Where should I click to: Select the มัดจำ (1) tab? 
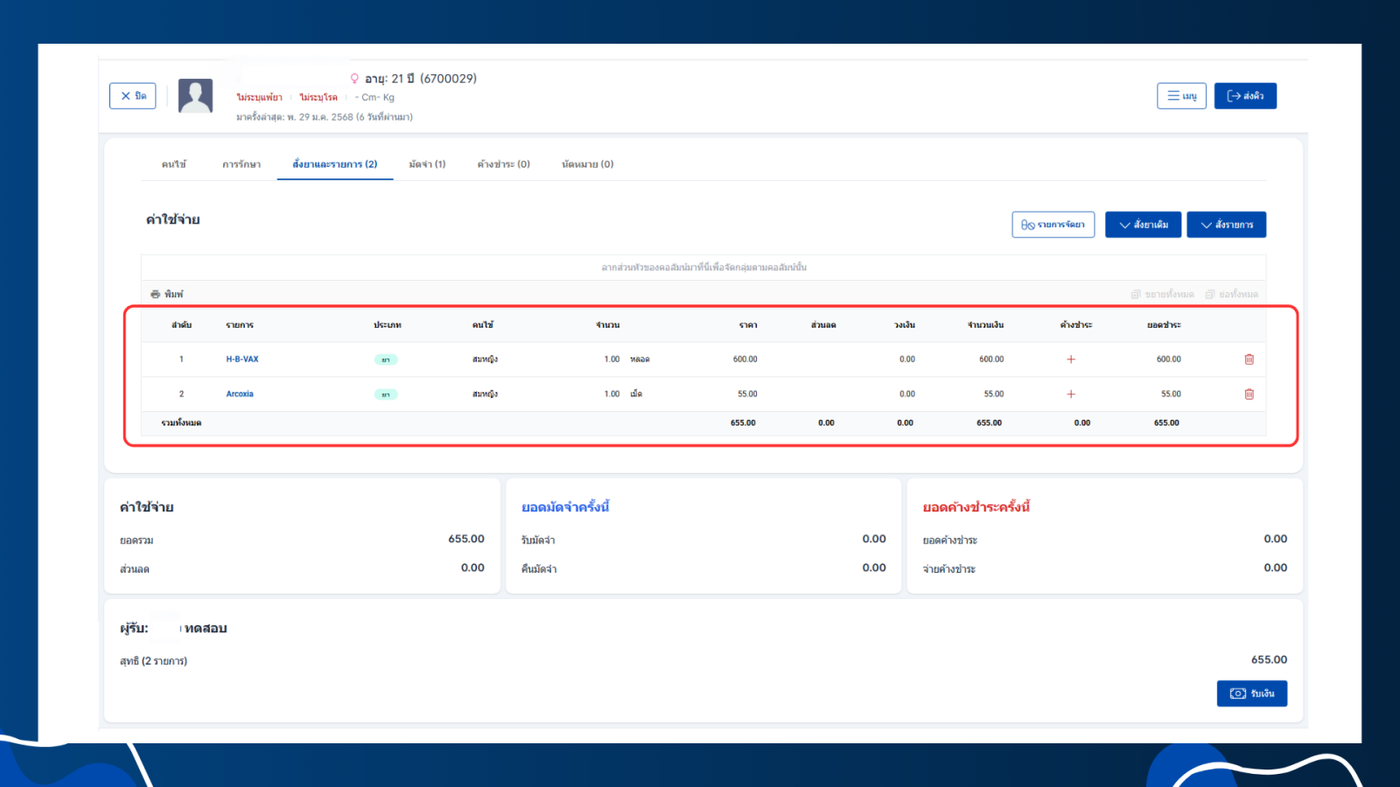click(427, 164)
